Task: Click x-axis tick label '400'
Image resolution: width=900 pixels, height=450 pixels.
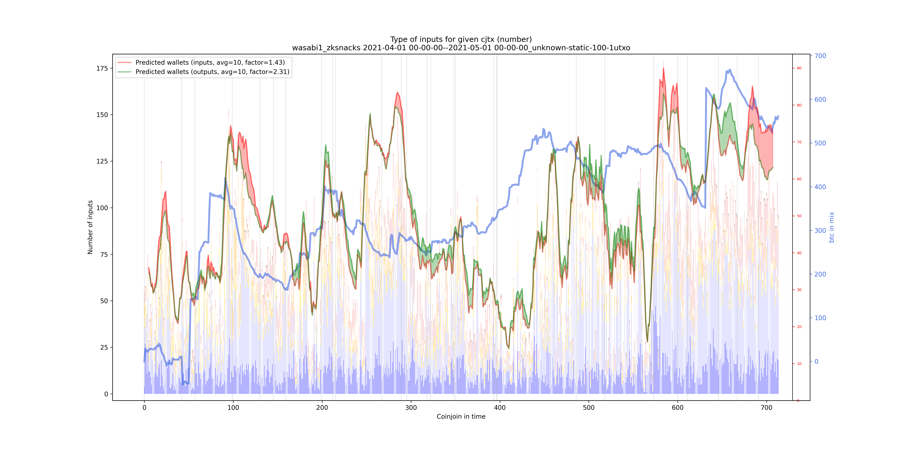Action: click(500, 406)
